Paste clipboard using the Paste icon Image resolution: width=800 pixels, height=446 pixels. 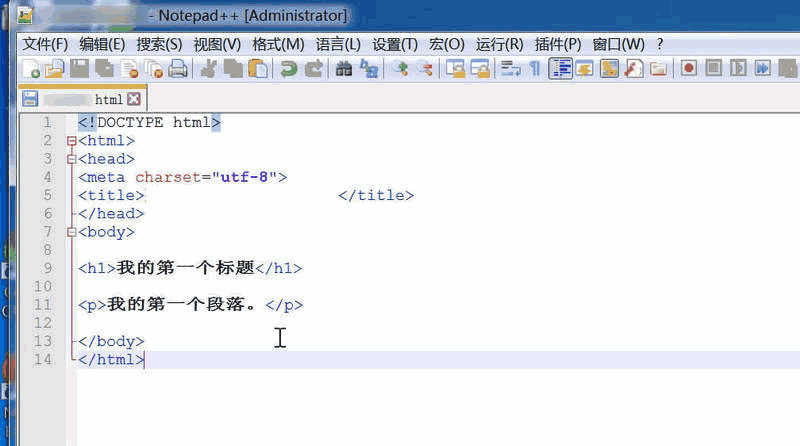(x=258, y=68)
